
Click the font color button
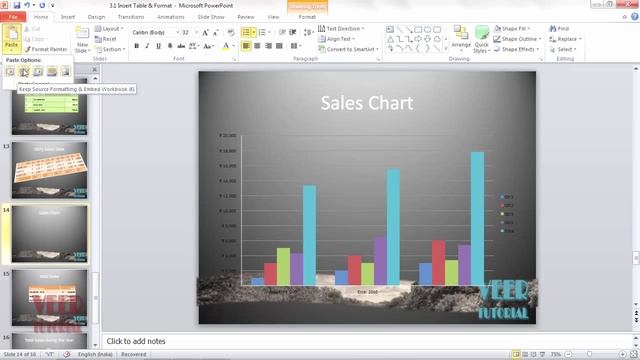(226, 46)
